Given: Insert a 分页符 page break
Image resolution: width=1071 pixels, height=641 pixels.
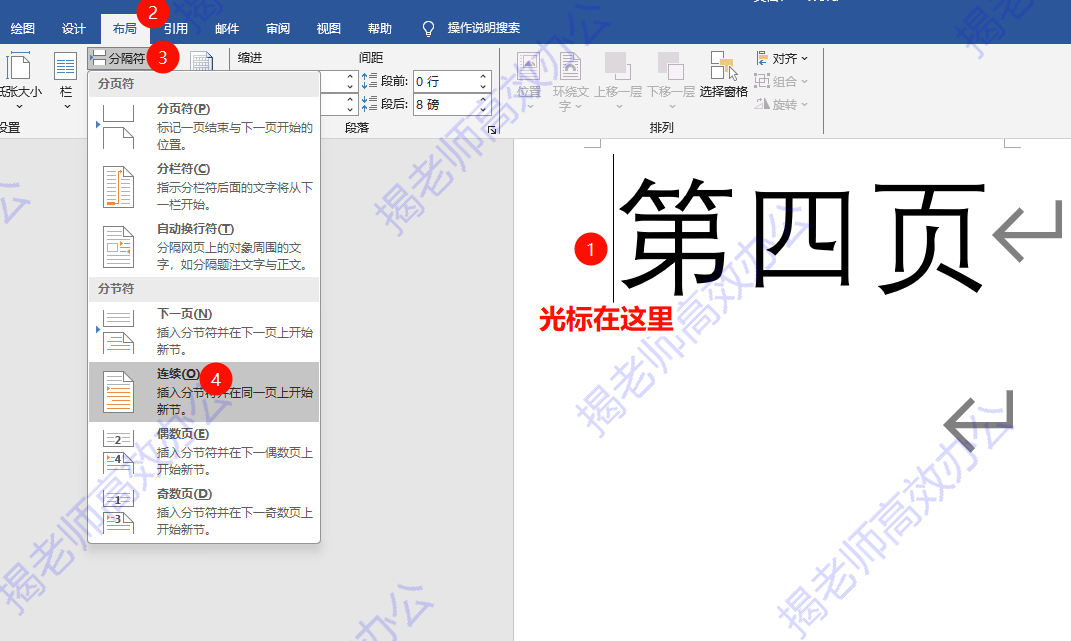Looking at the screenshot, I should tap(204, 126).
